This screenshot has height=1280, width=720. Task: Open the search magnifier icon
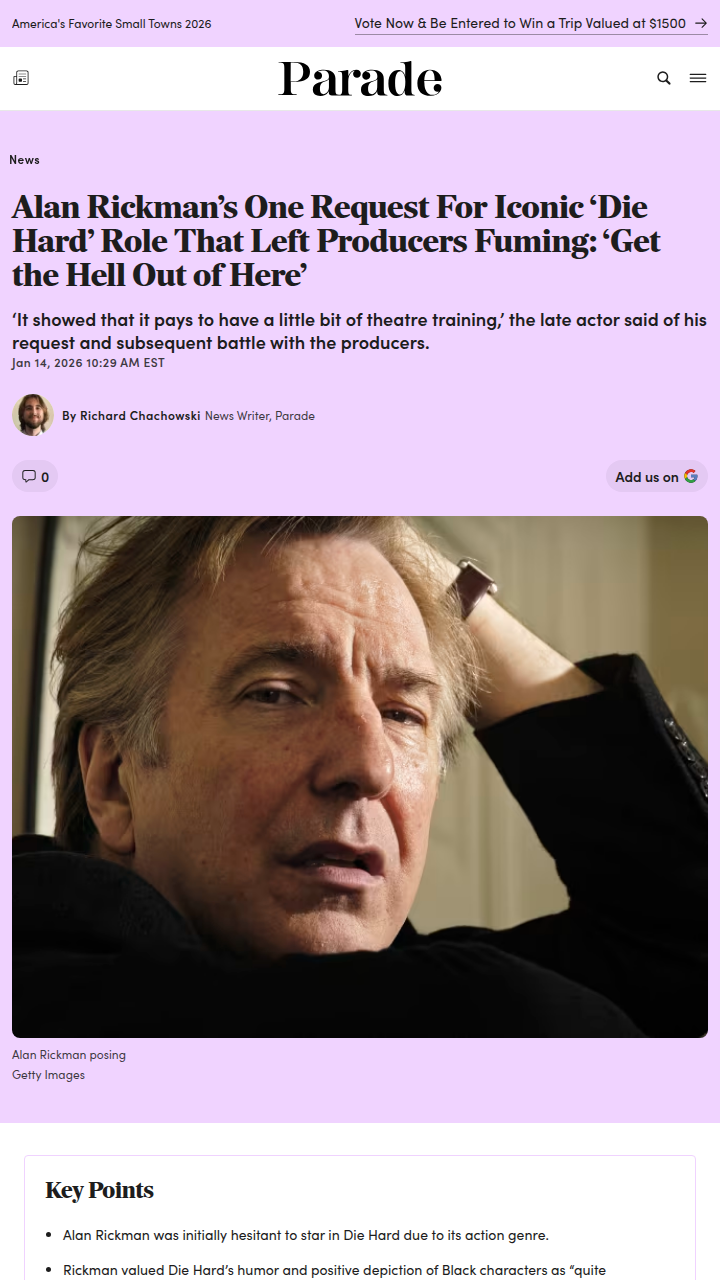tap(663, 78)
